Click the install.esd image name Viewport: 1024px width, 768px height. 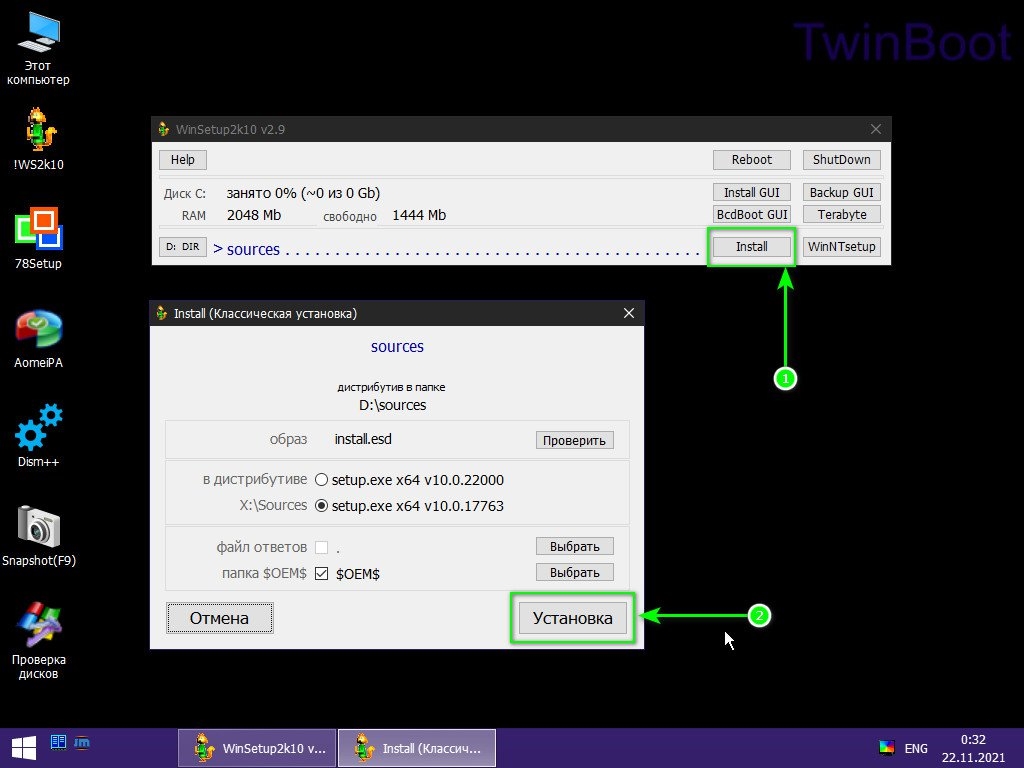pyautogui.click(x=363, y=439)
